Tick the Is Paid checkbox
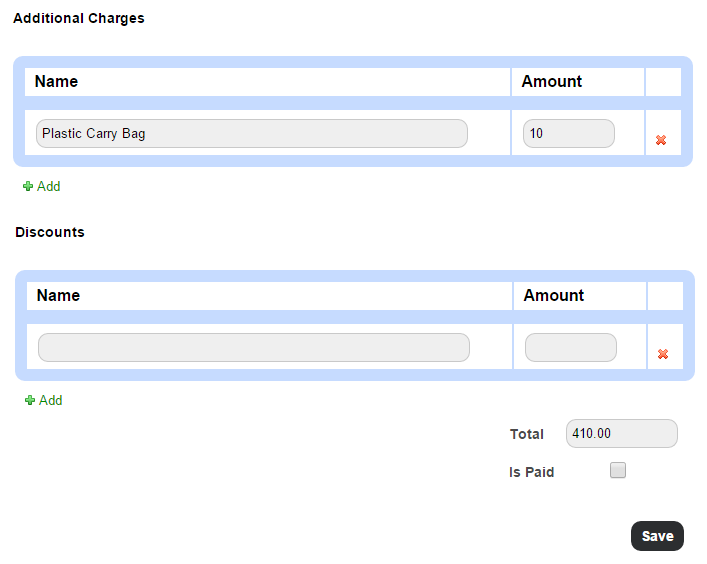 pyautogui.click(x=618, y=470)
